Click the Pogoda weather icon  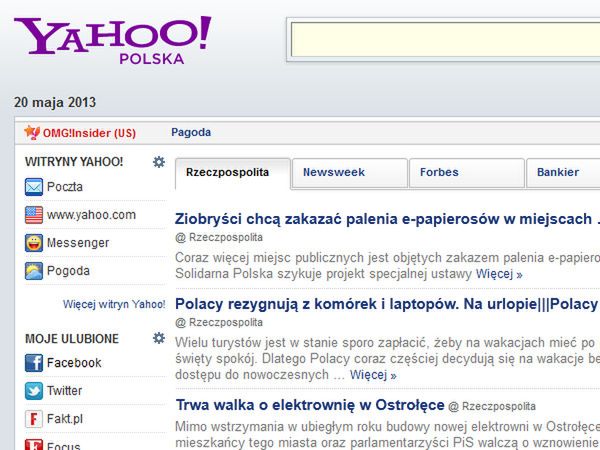(34, 271)
